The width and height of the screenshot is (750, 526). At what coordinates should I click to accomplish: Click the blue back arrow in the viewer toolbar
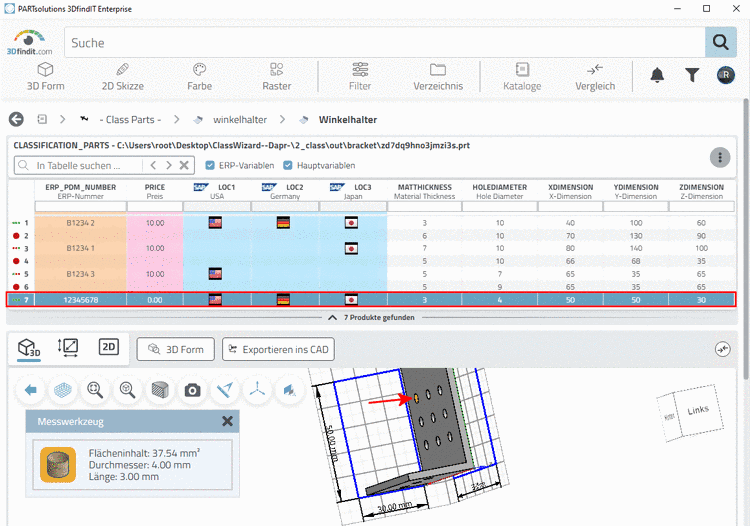click(x=31, y=390)
